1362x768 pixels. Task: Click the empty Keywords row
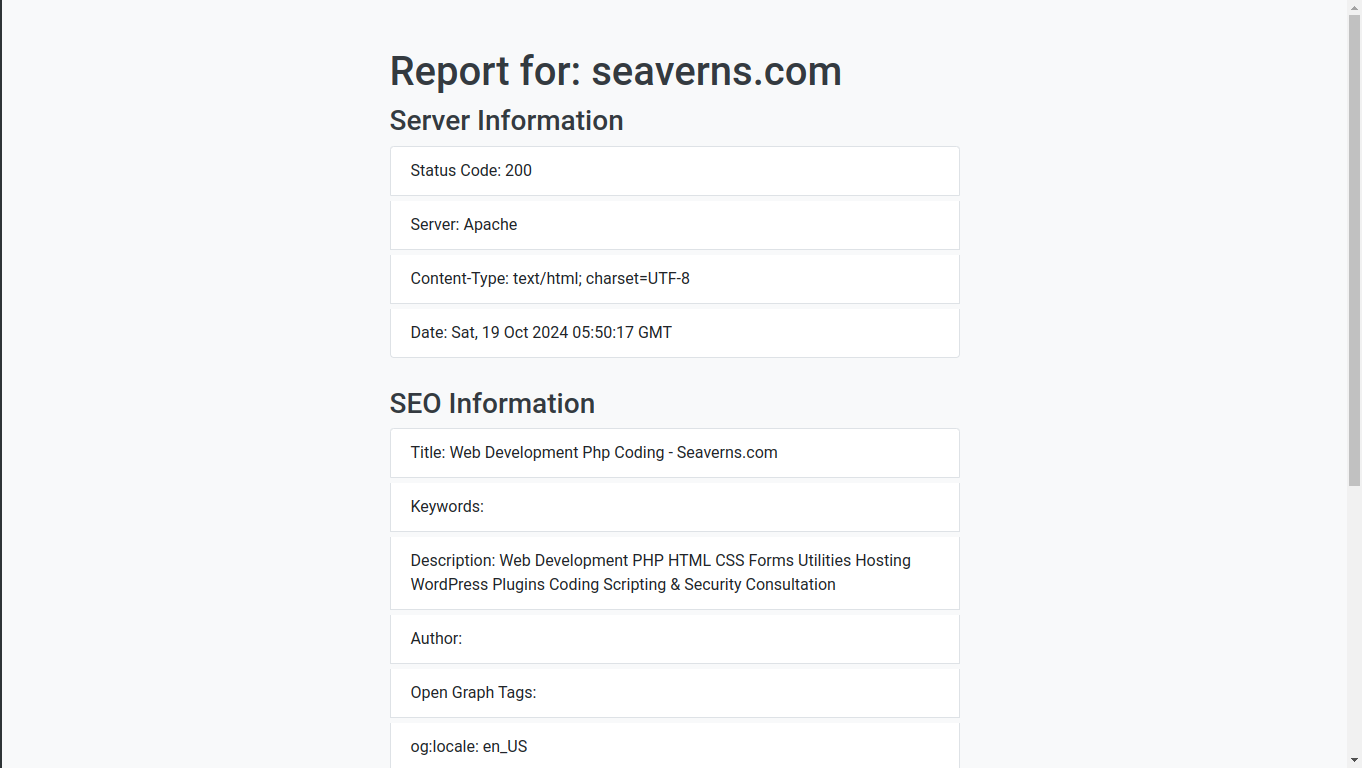(674, 507)
